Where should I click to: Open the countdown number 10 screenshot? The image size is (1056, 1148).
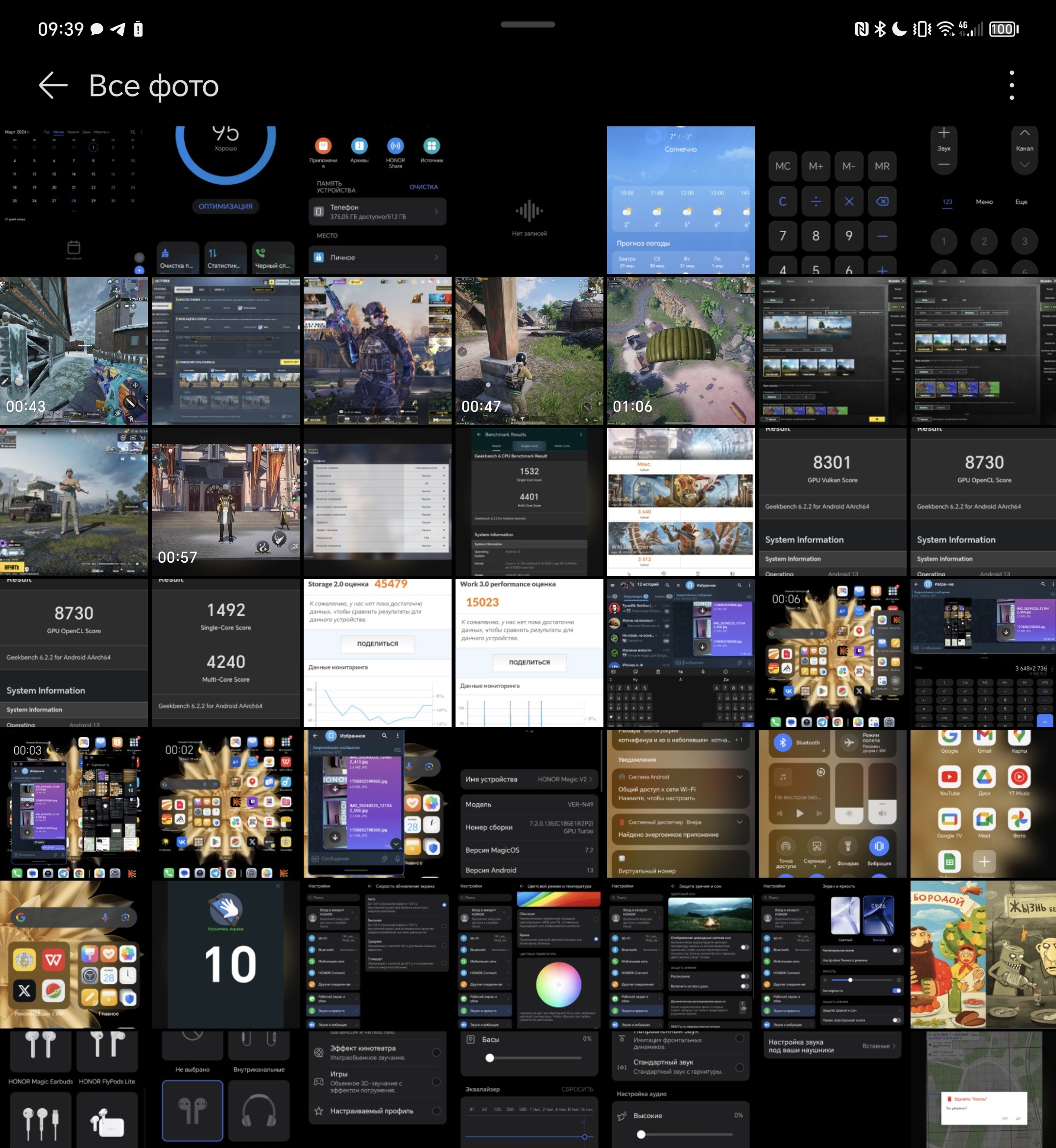tap(226, 955)
